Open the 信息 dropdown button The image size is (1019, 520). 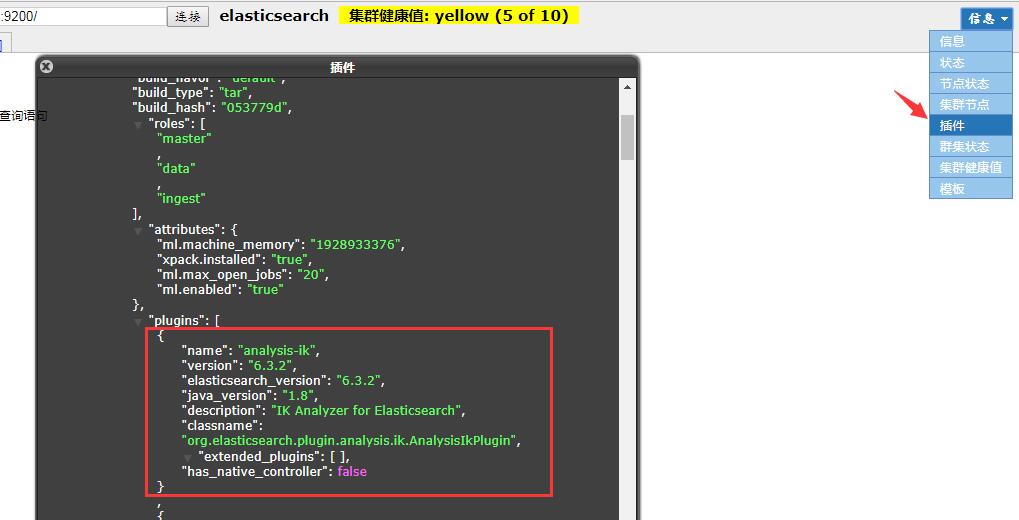pos(987,18)
